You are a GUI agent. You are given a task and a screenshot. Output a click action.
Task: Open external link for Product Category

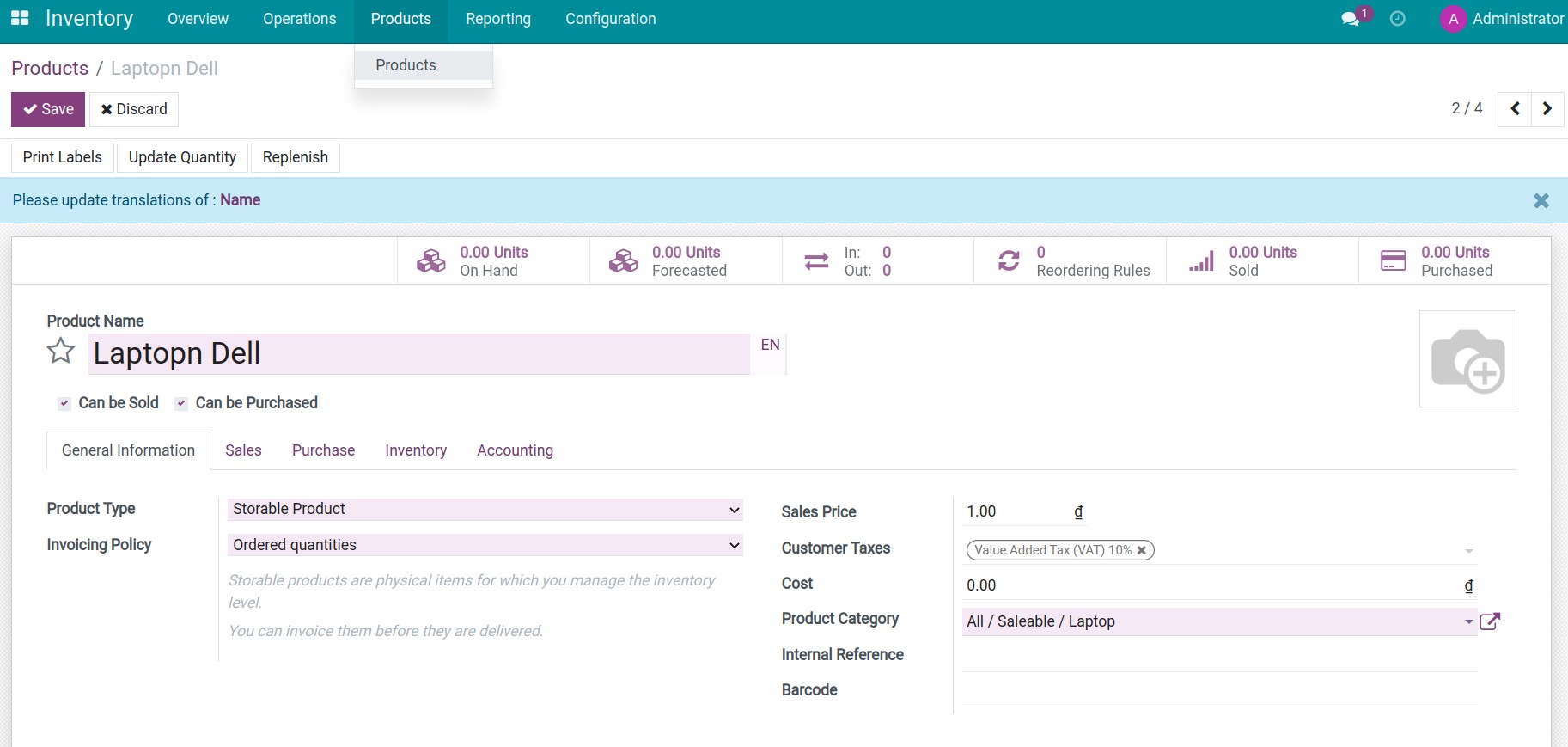1491,621
